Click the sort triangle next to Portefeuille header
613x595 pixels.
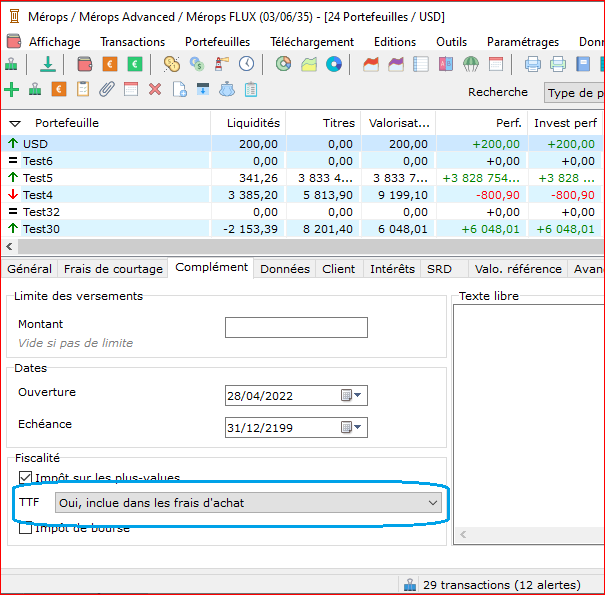coord(15,124)
